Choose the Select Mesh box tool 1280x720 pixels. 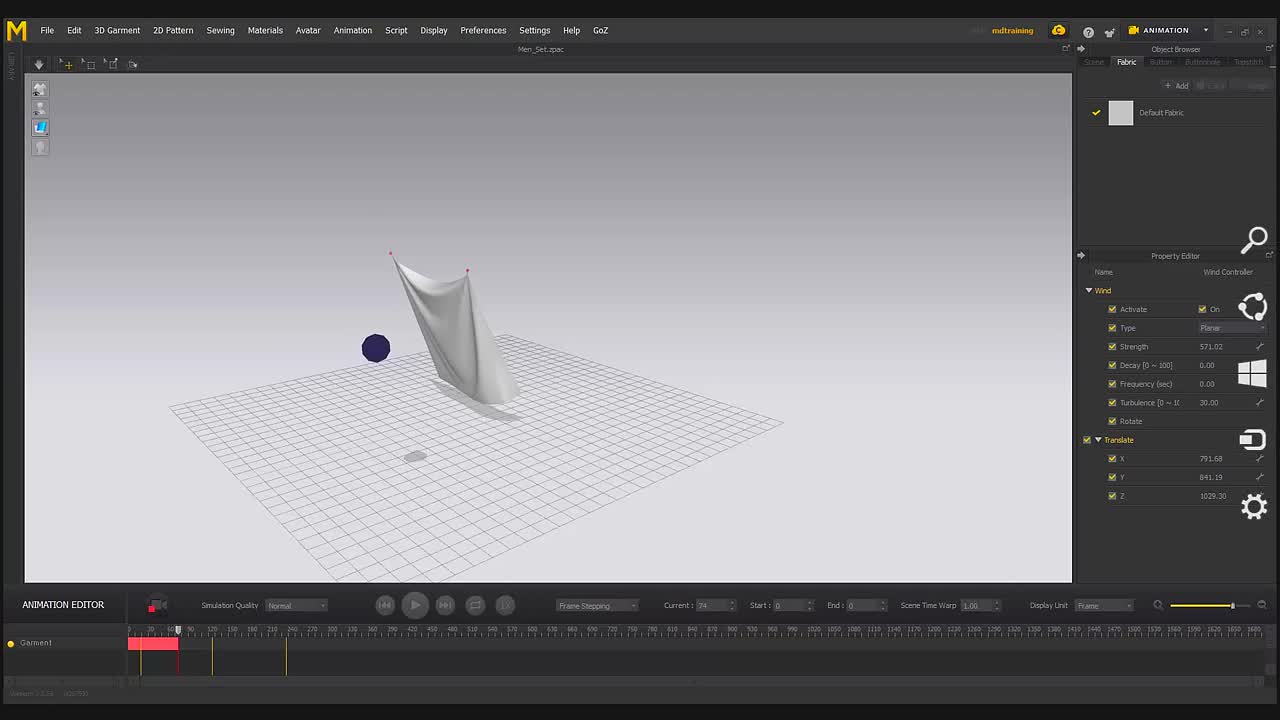[x=89, y=64]
